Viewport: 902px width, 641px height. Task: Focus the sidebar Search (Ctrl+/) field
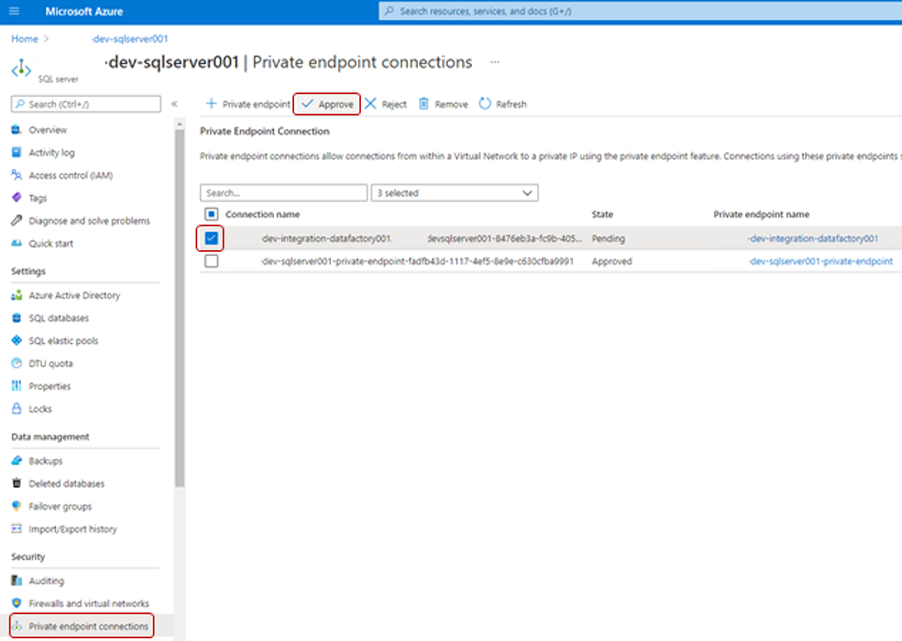coord(86,104)
